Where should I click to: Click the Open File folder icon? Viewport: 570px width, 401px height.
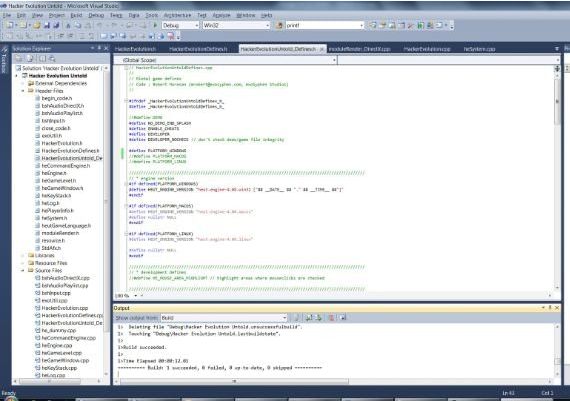click(37, 25)
